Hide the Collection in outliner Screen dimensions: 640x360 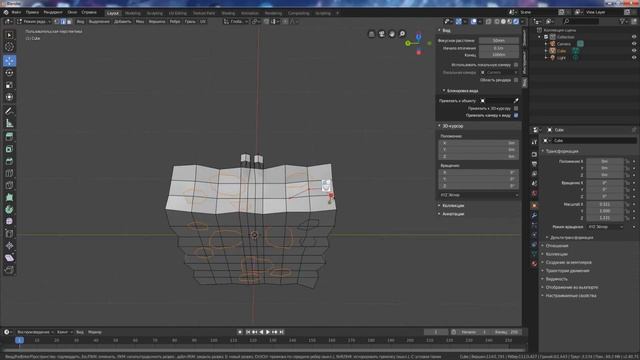[x=634, y=37]
